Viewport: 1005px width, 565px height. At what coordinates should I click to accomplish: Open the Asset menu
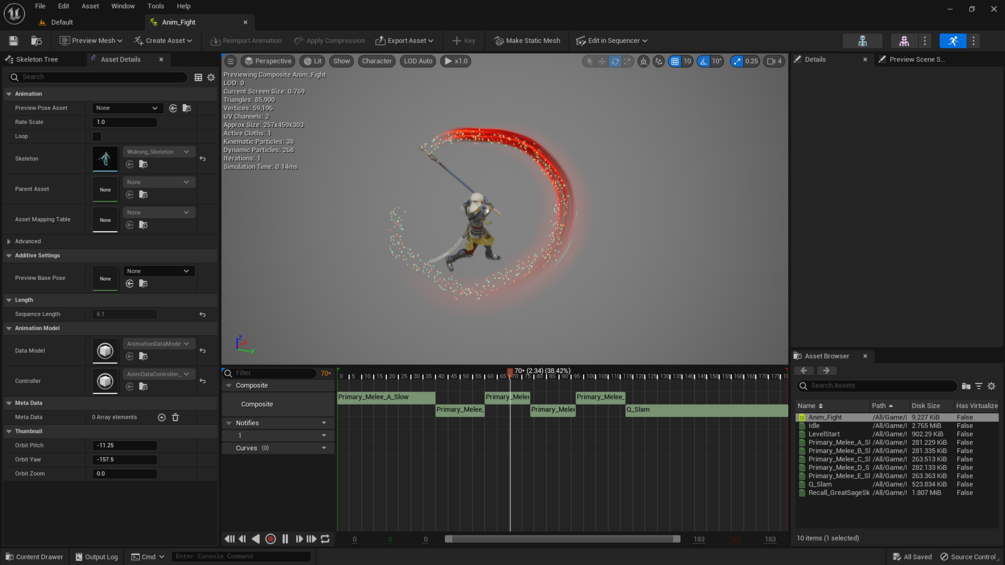pyautogui.click(x=90, y=6)
